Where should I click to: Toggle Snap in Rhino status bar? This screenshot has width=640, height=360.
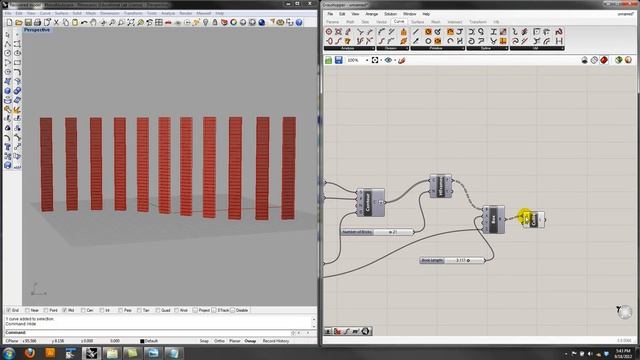point(204,341)
